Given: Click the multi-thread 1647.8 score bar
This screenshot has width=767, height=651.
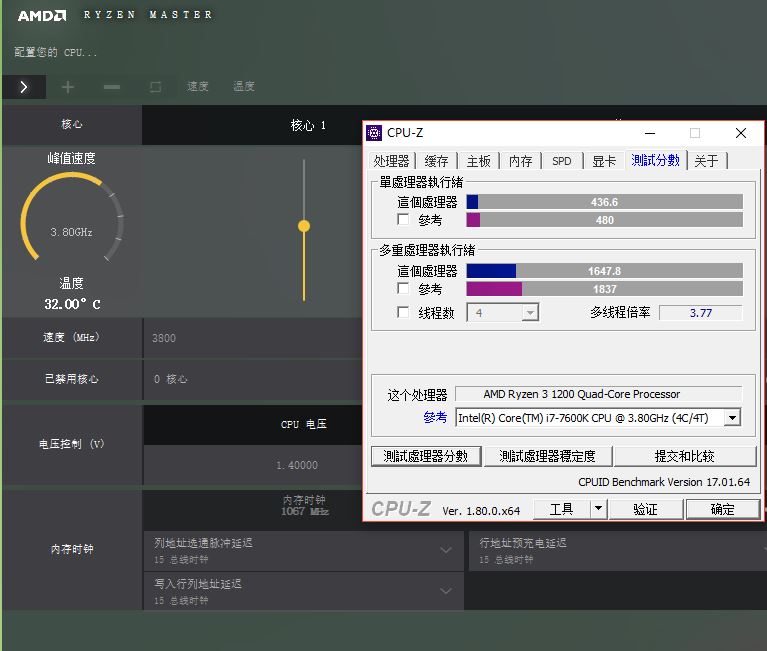Looking at the screenshot, I should click(605, 270).
